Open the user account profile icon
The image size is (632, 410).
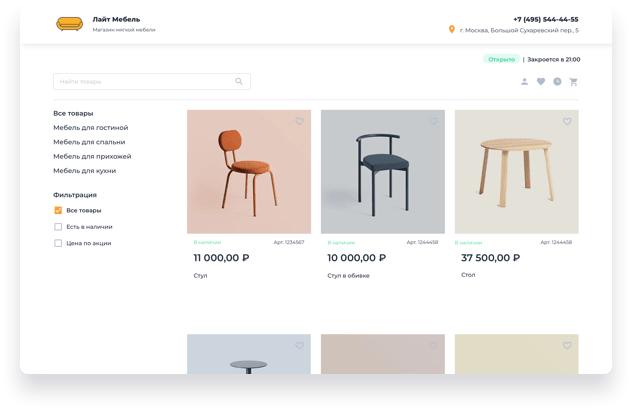[x=524, y=82]
